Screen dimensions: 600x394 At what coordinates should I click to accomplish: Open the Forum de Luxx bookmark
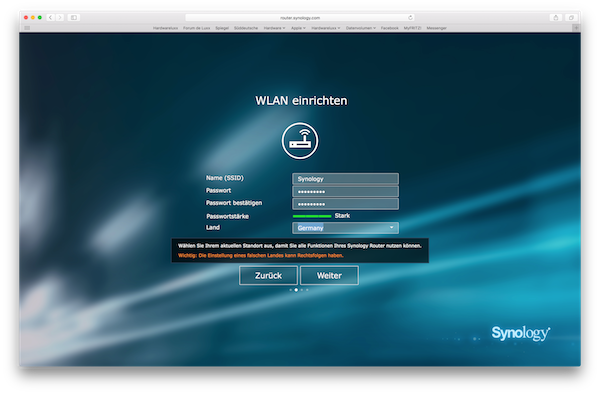coord(197,28)
